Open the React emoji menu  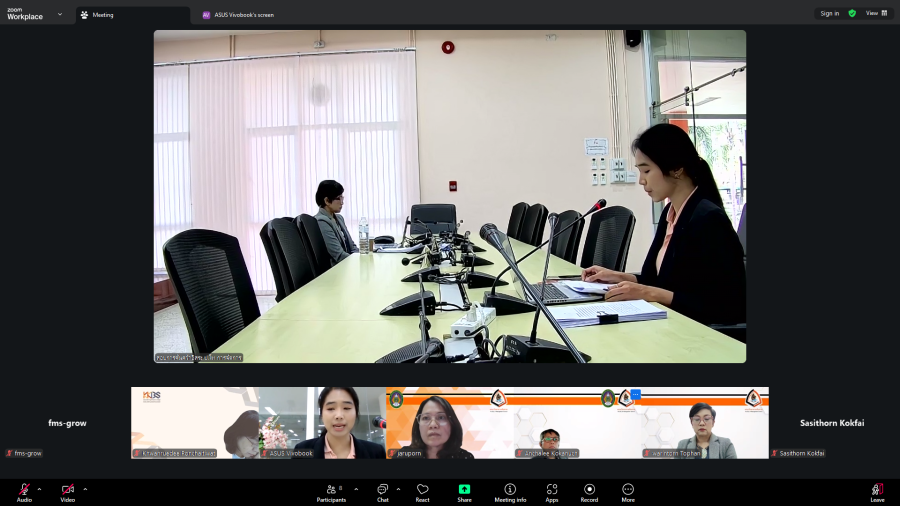(422, 491)
